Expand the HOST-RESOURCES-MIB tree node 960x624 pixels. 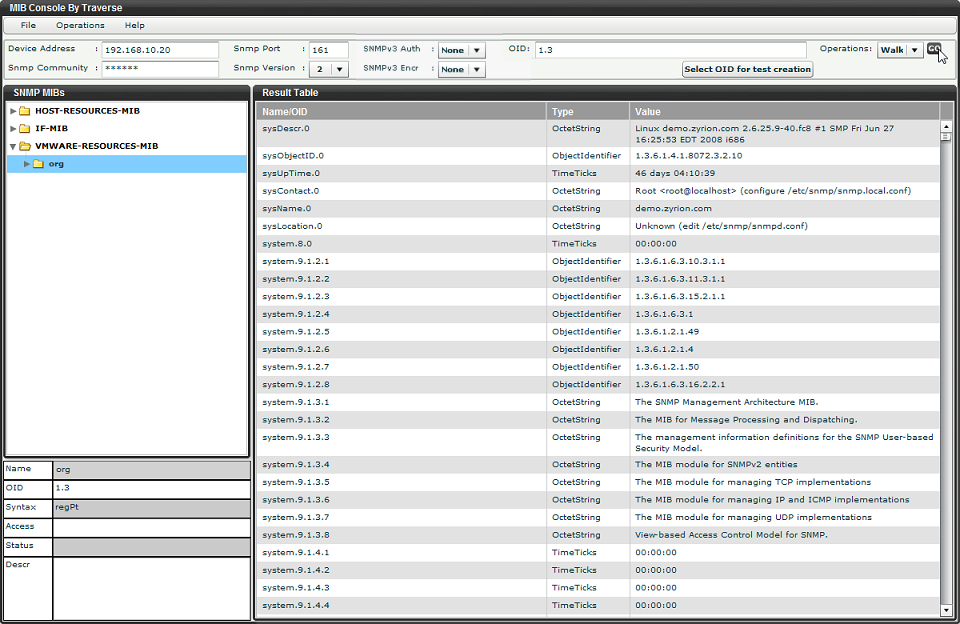pyautogui.click(x=13, y=111)
